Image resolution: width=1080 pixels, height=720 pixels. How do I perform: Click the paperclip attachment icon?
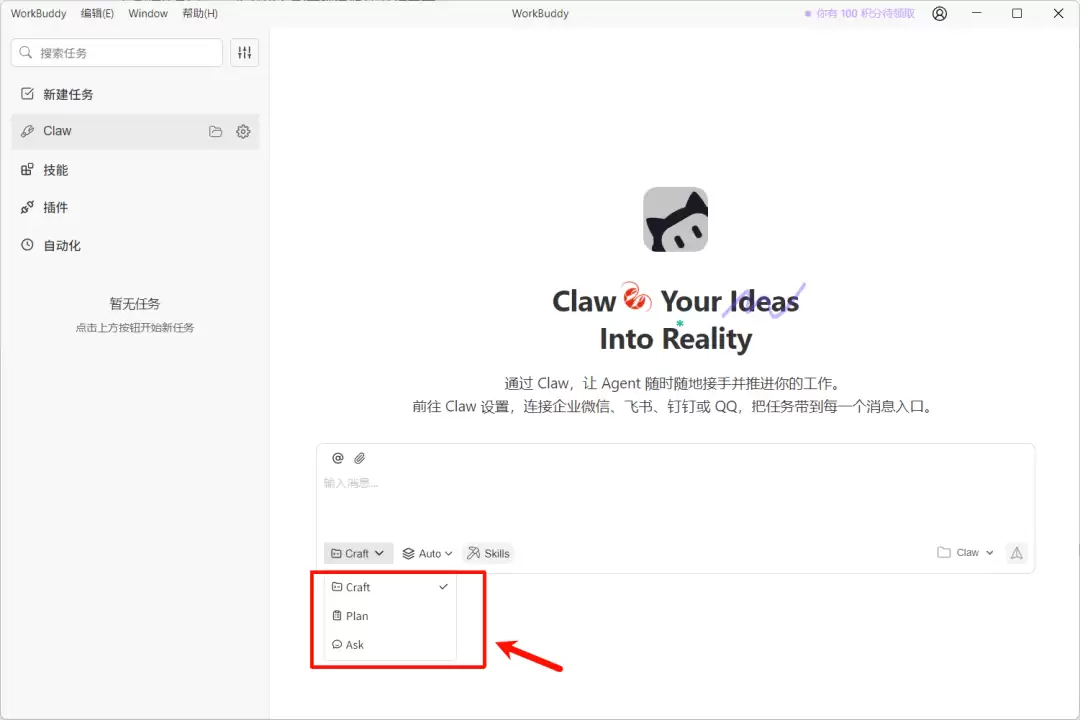point(360,458)
